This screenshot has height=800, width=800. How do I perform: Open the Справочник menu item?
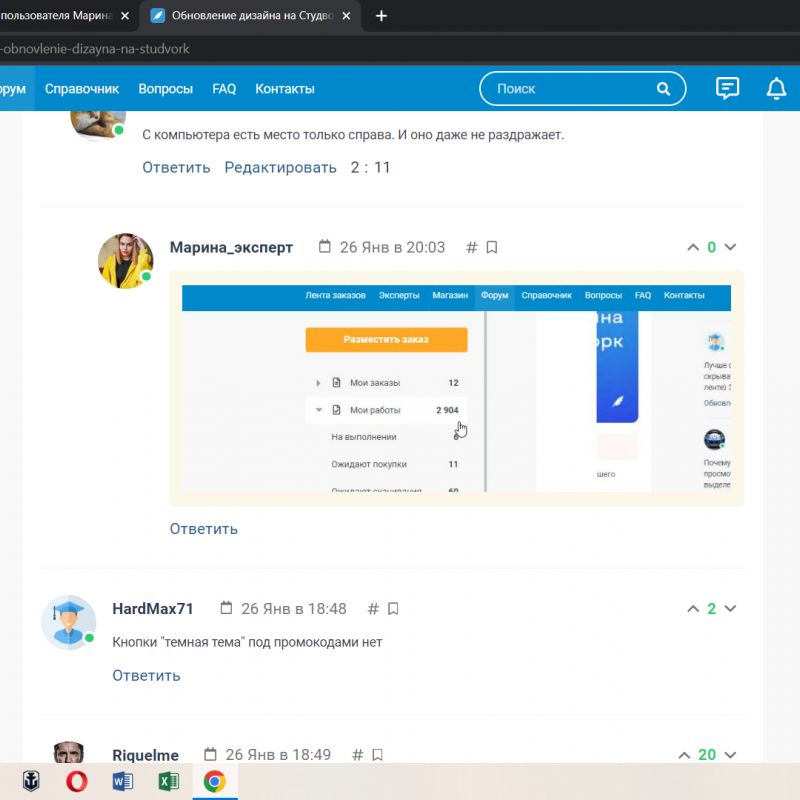click(82, 89)
